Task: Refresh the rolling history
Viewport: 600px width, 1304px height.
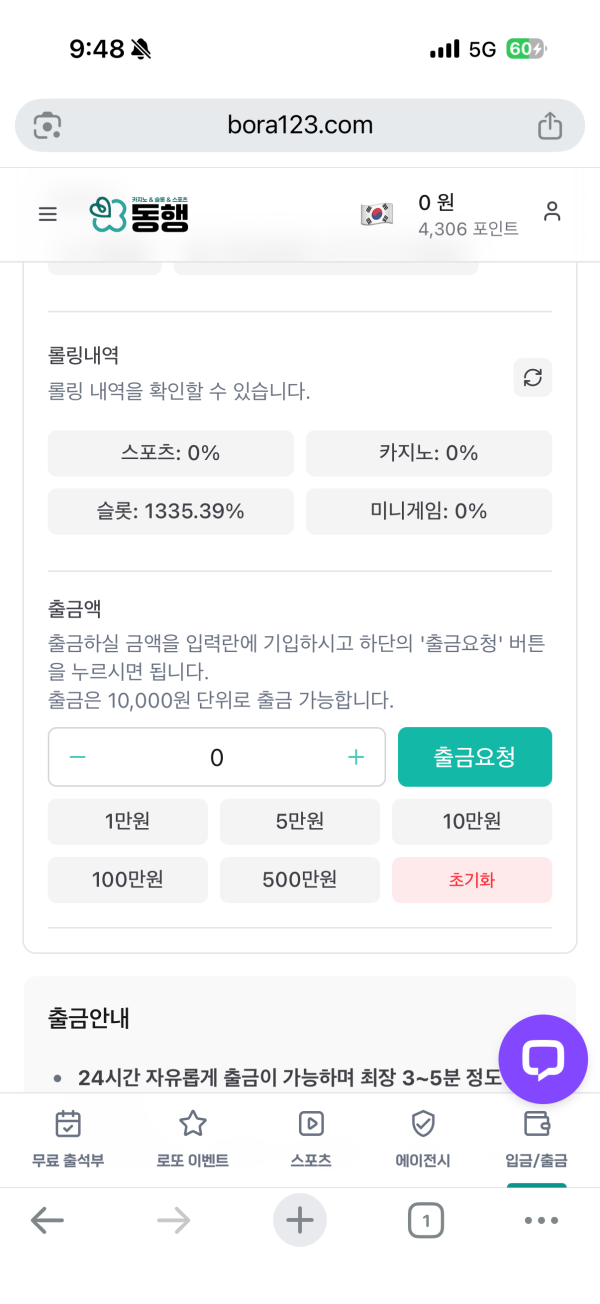Action: click(x=532, y=377)
